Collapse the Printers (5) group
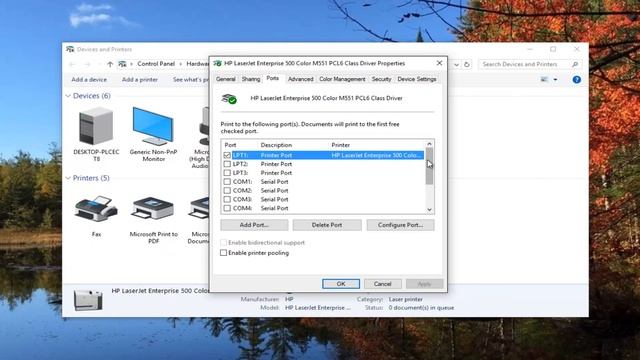Screen dimensions: 640x360 [68, 178]
